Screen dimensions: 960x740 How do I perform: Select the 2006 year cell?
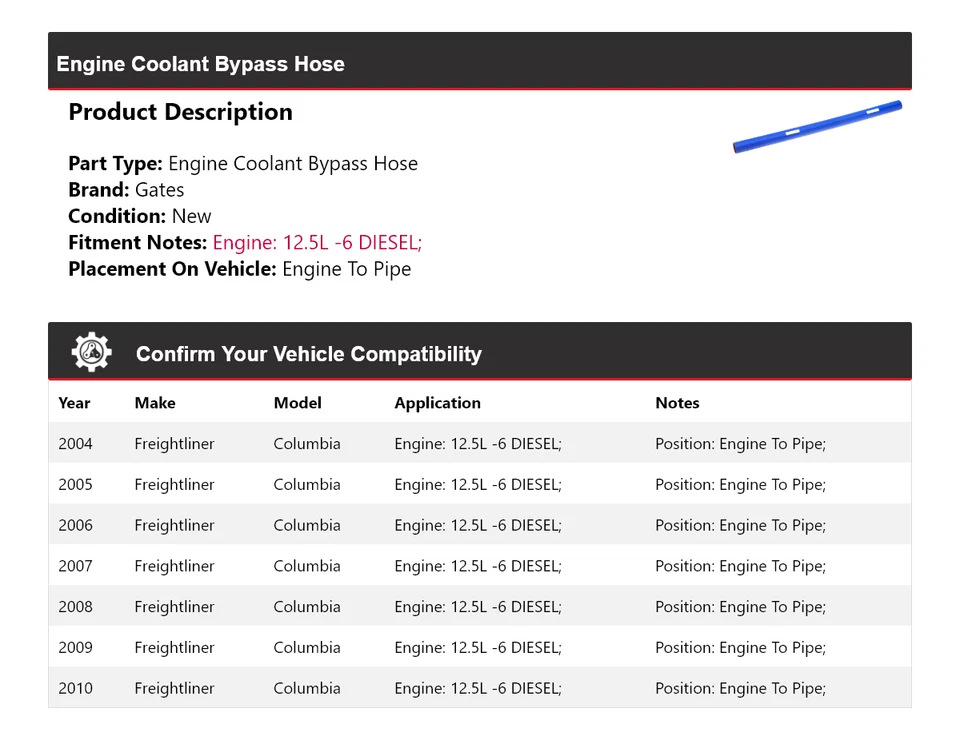[x=75, y=525]
